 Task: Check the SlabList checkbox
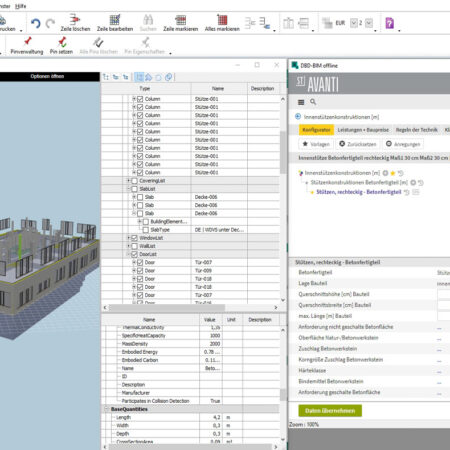[x=134, y=189]
